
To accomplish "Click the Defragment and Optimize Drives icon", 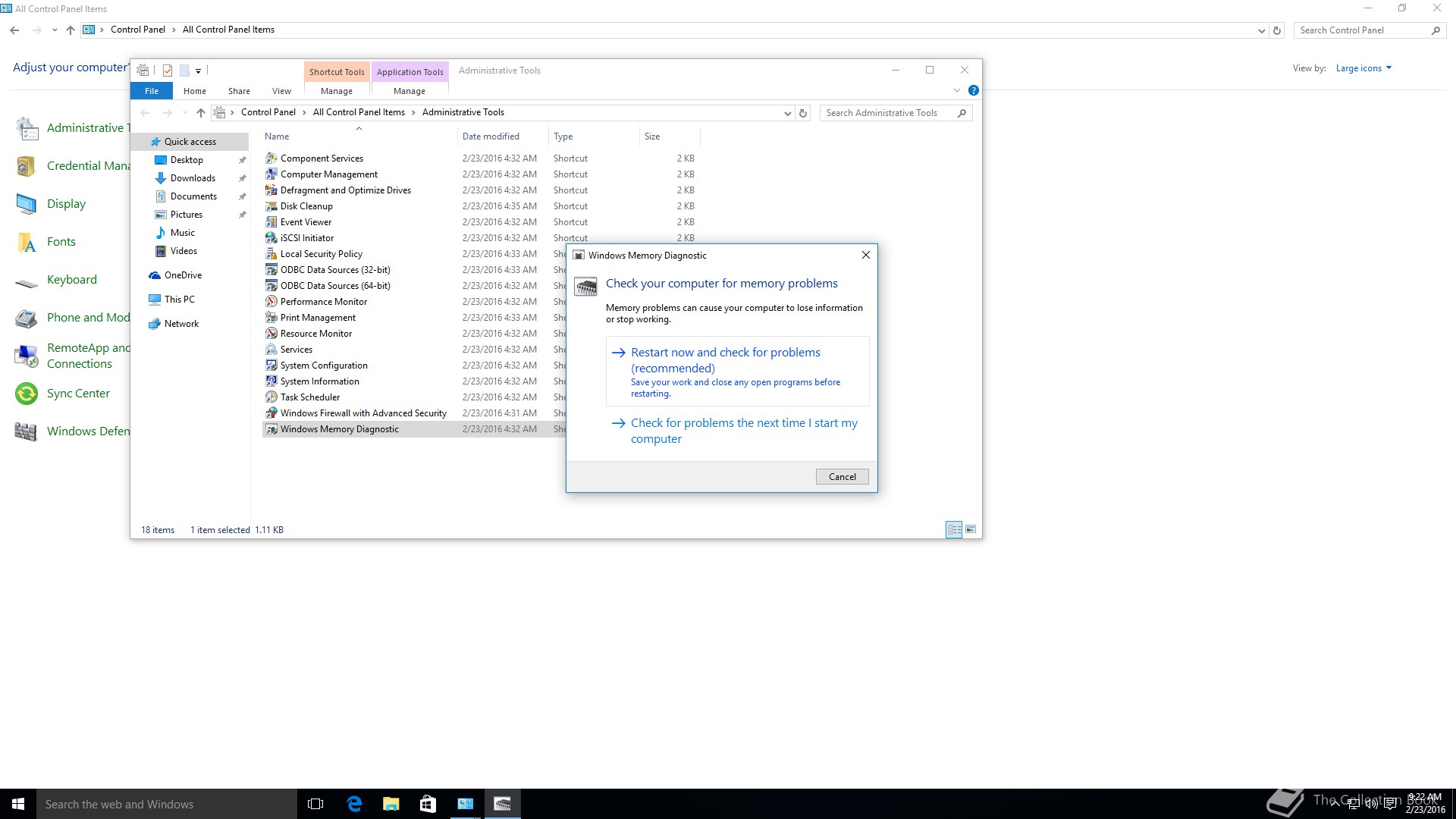I will pyautogui.click(x=271, y=190).
